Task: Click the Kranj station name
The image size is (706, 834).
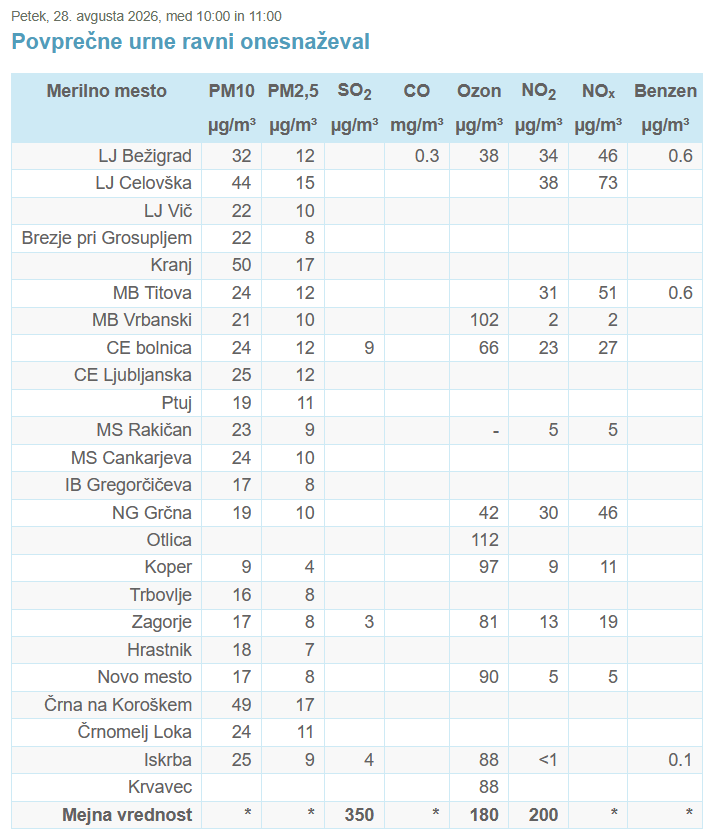Action: click(x=171, y=265)
